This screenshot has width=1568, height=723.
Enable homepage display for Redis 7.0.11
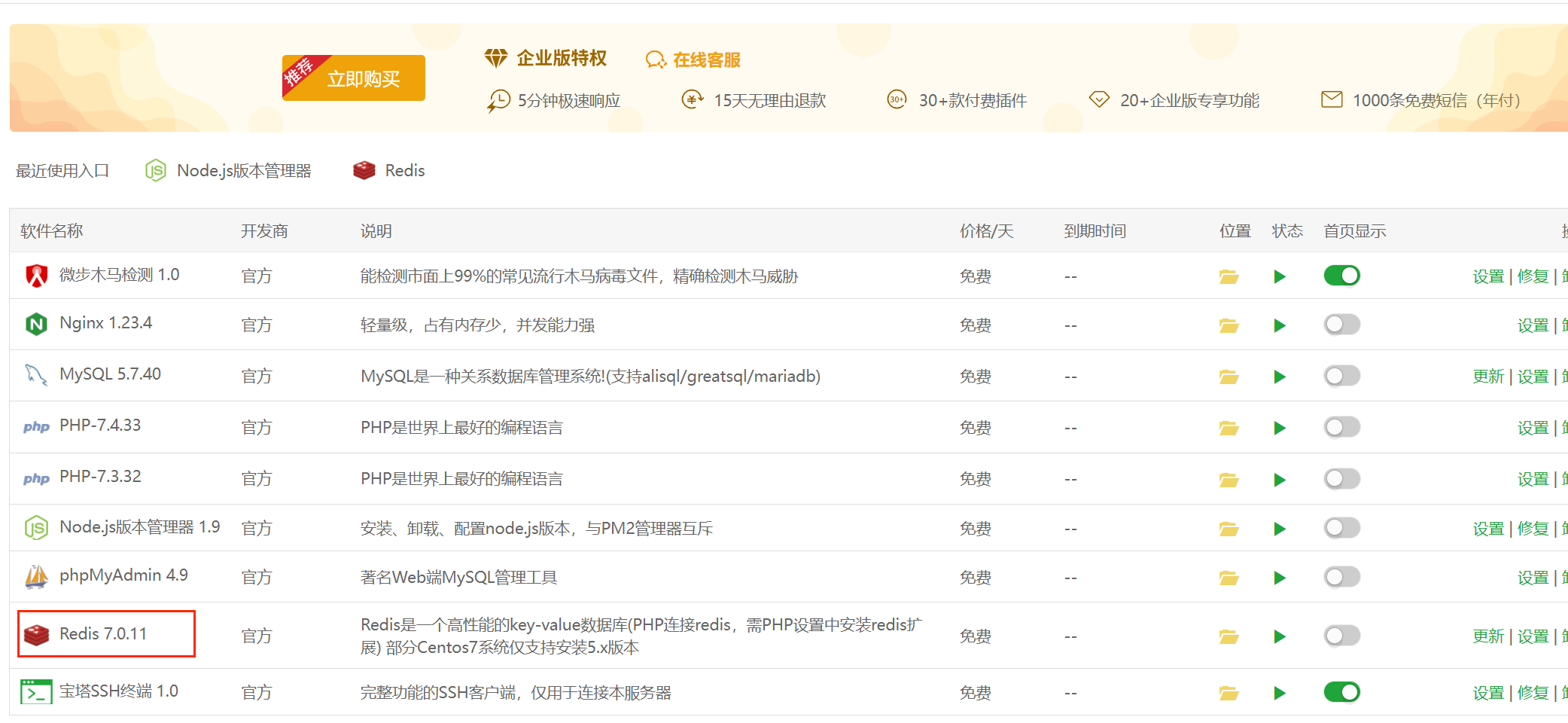click(1341, 636)
